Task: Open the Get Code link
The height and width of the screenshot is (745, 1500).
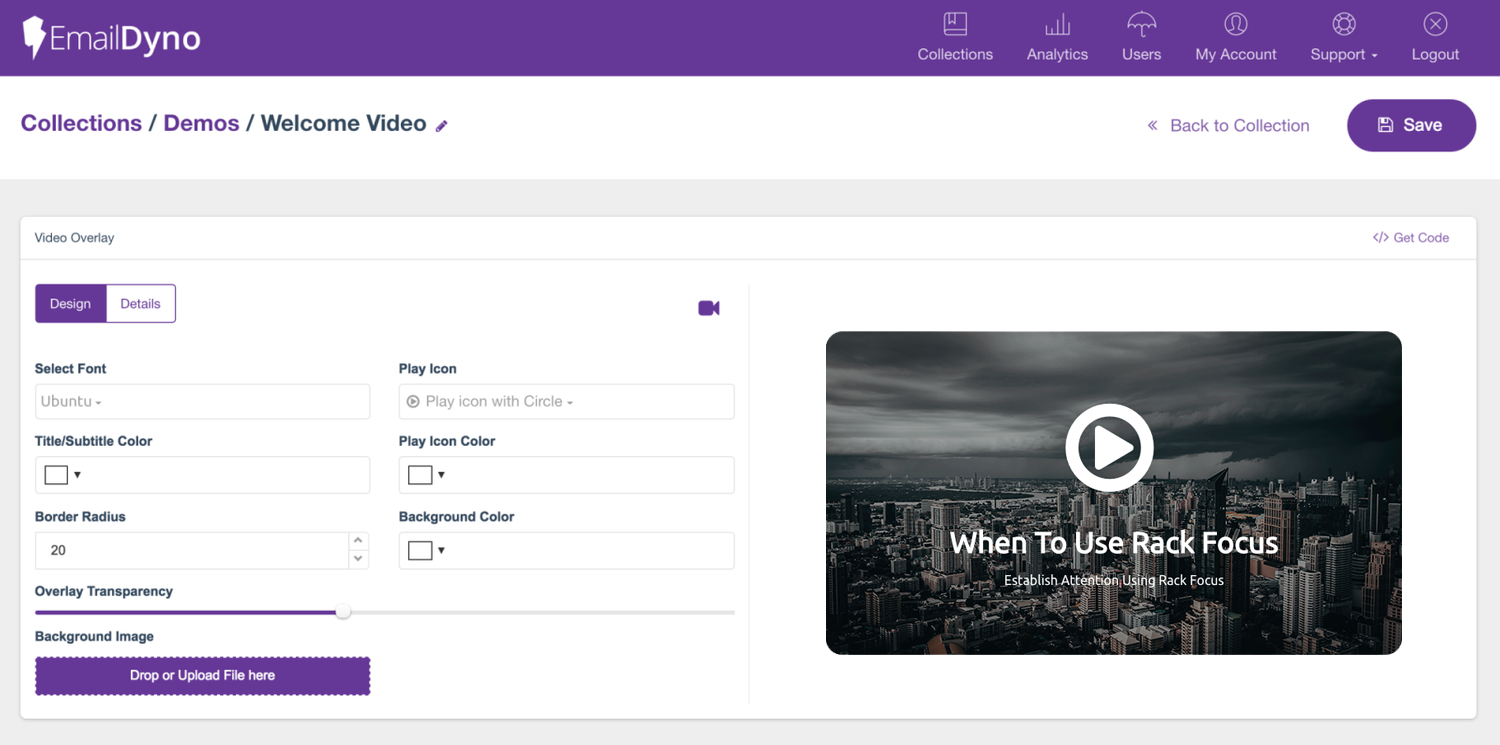Action: point(1411,238)
